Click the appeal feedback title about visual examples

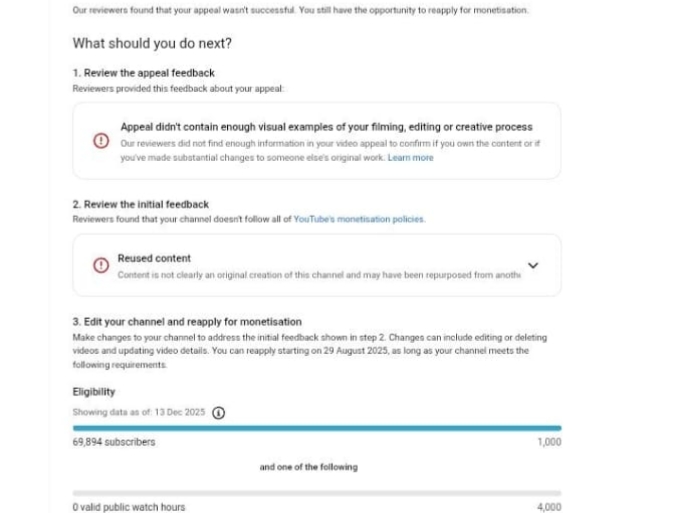(x=326, y=127)
